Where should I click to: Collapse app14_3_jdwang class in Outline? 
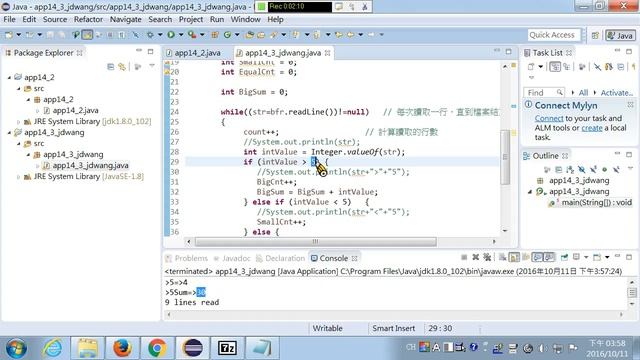pos(530,192)
